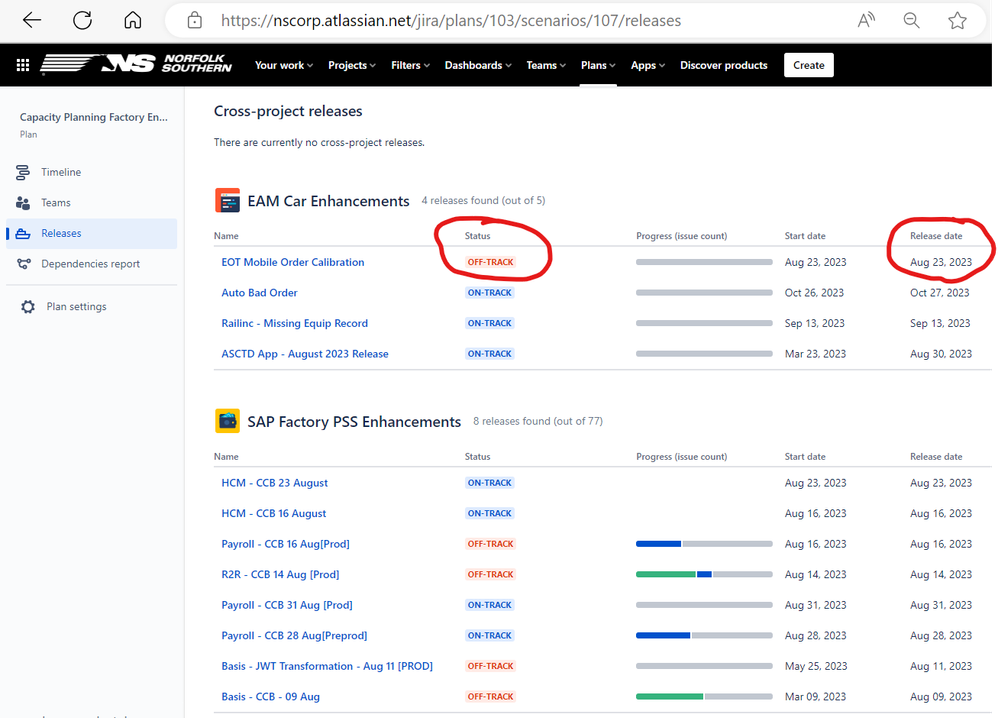
Task: Open the Dependencies report icon in the sidebar
Action: 24,264
